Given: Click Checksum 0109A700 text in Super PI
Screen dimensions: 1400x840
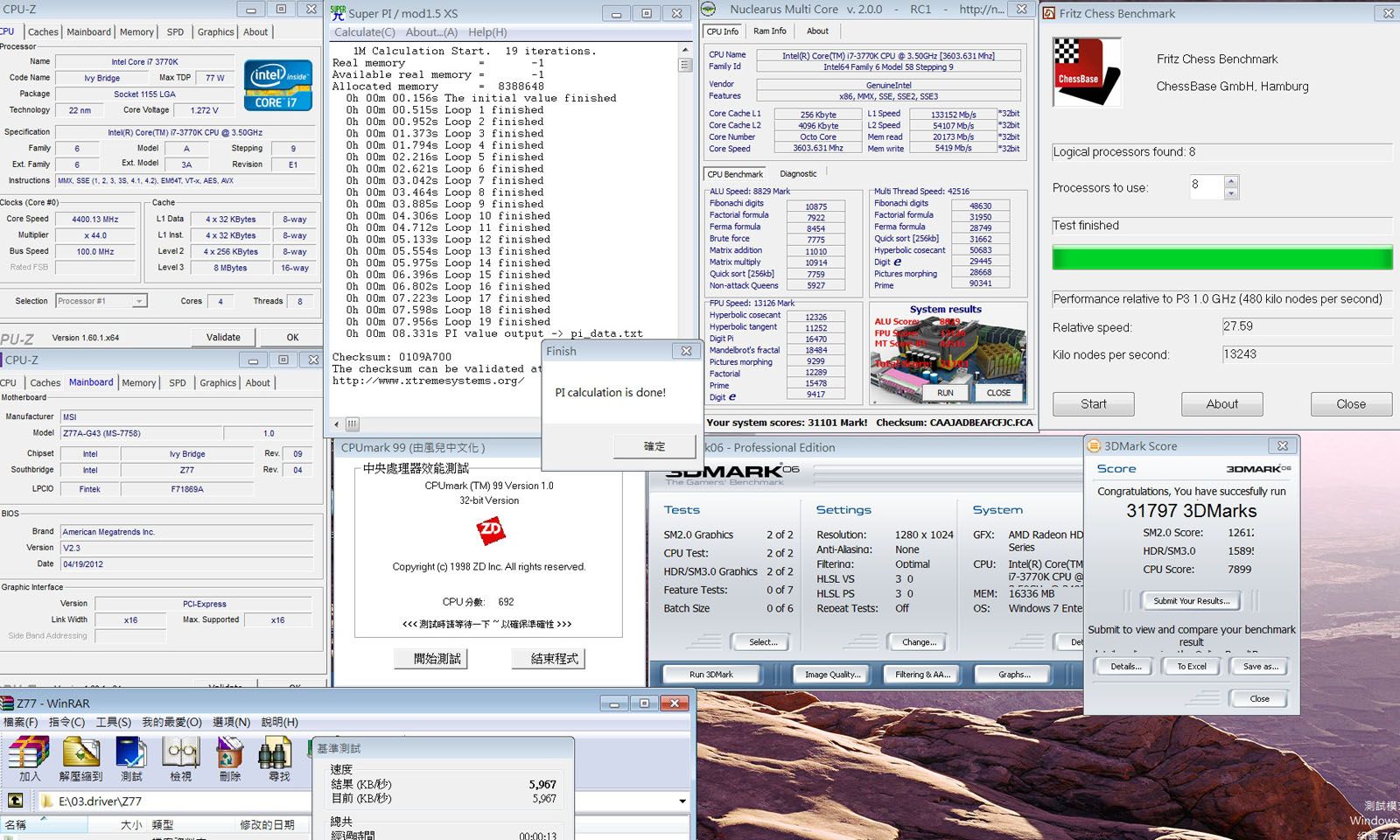Looking at the screenshot, I should tap(392, 357).
